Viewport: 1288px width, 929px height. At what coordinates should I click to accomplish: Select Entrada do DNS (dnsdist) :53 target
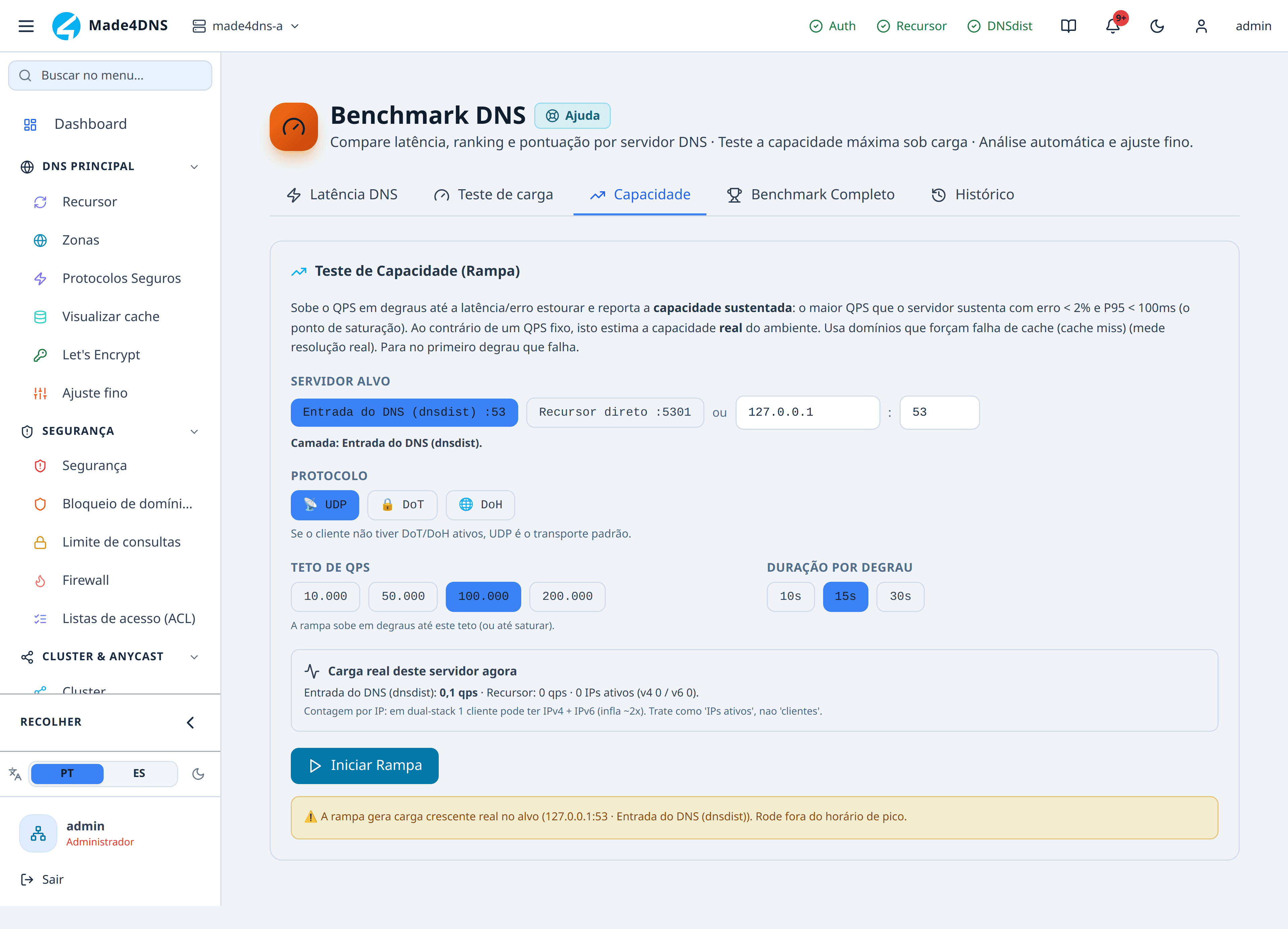405,413
